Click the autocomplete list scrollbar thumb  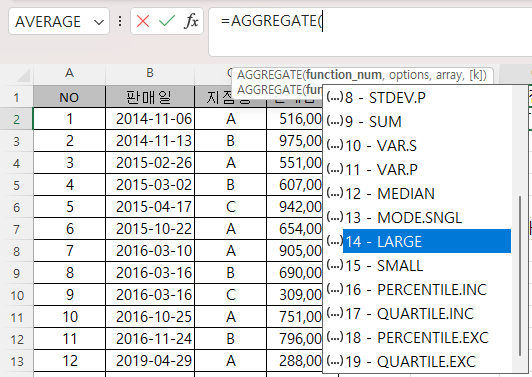pos(519,276)
